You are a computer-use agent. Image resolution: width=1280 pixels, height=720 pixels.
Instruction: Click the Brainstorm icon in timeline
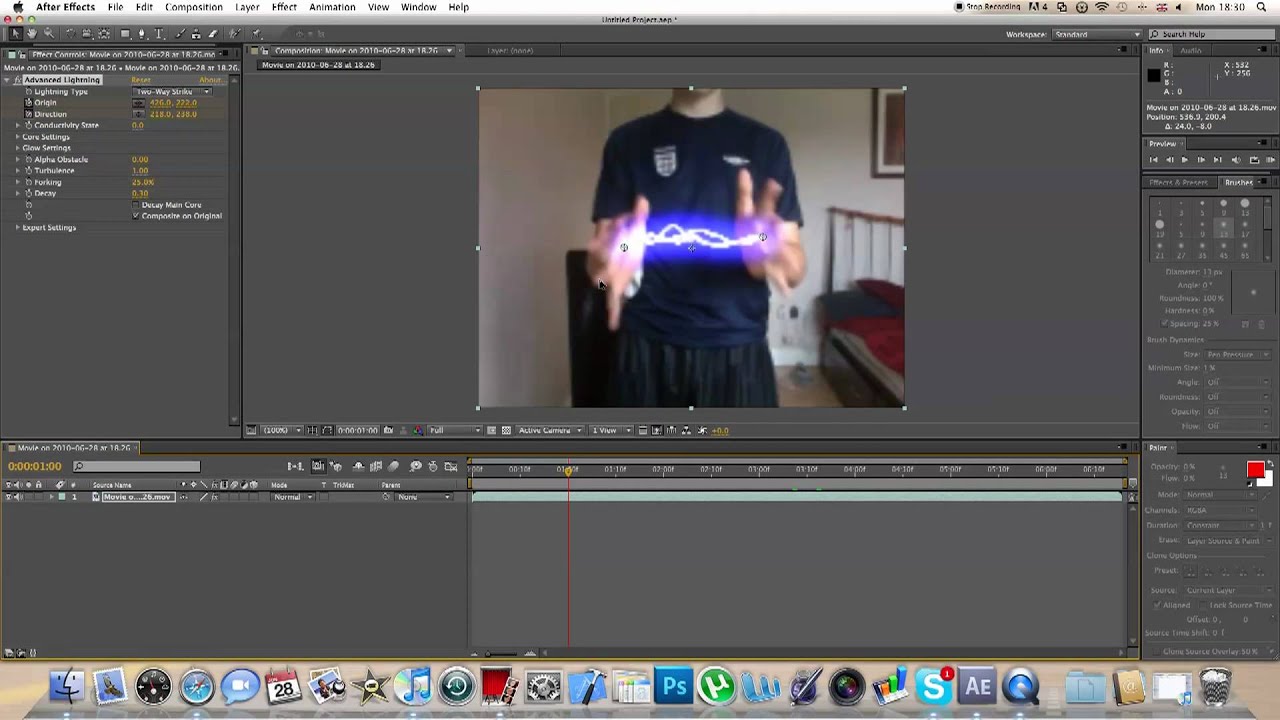(416, 466)
